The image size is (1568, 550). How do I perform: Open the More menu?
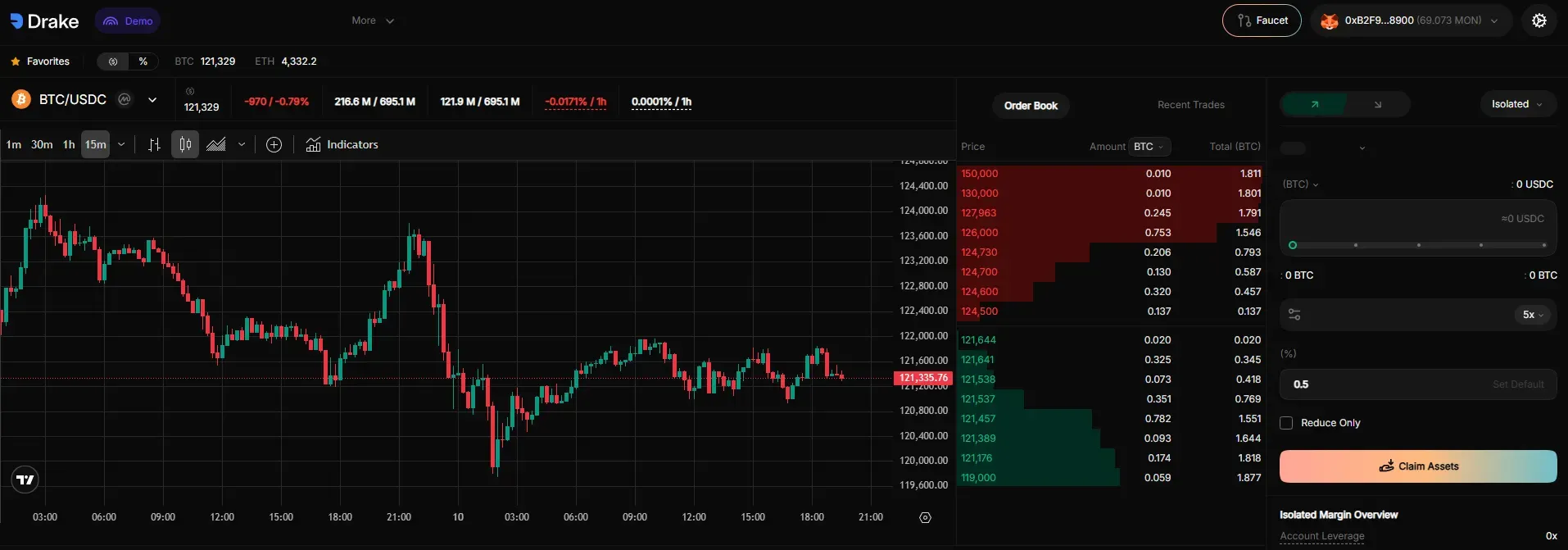[373, 20]
